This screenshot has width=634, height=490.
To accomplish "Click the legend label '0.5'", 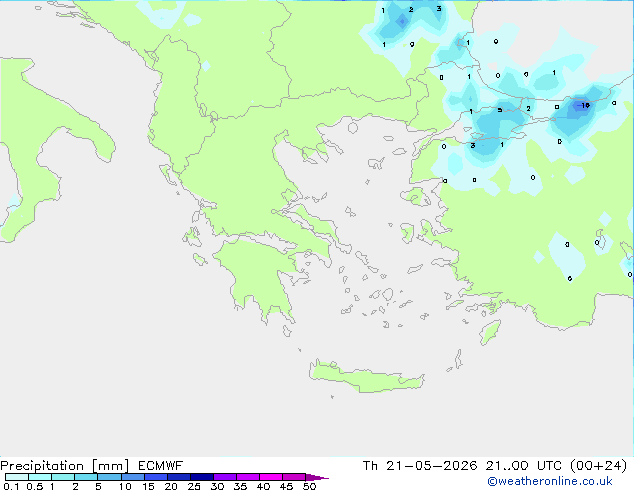I will 34,486.
